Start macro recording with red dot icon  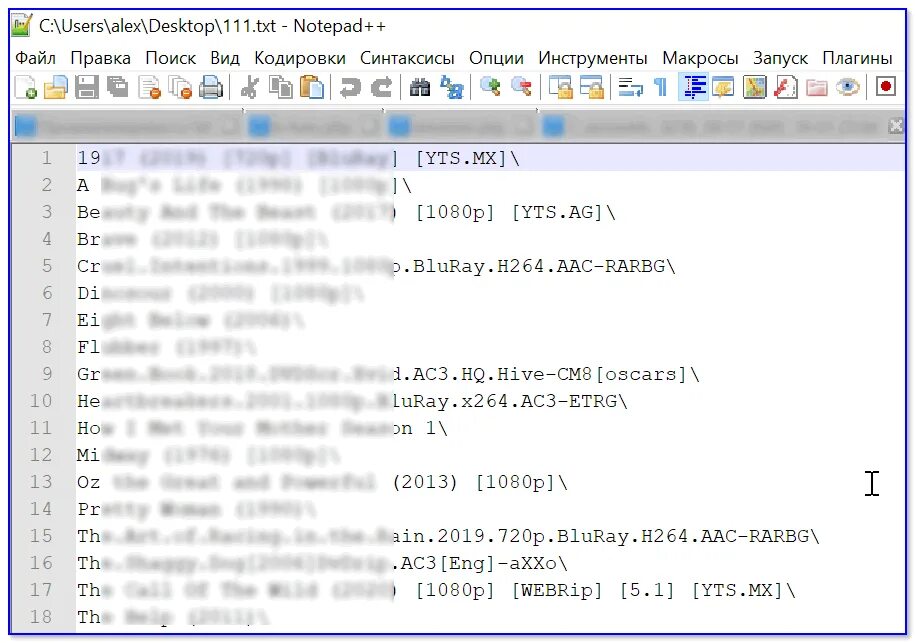pyautogui.click(x=885, y=88)
